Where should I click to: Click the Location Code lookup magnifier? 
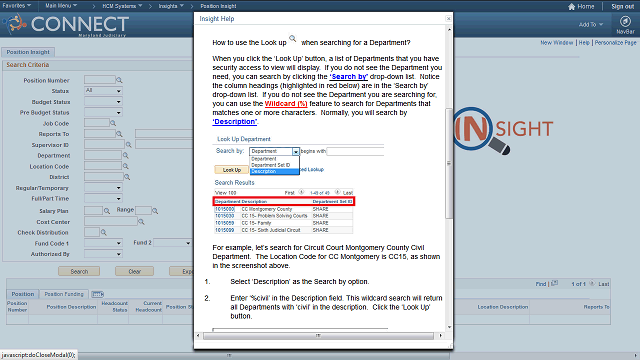tap(126, 166)
